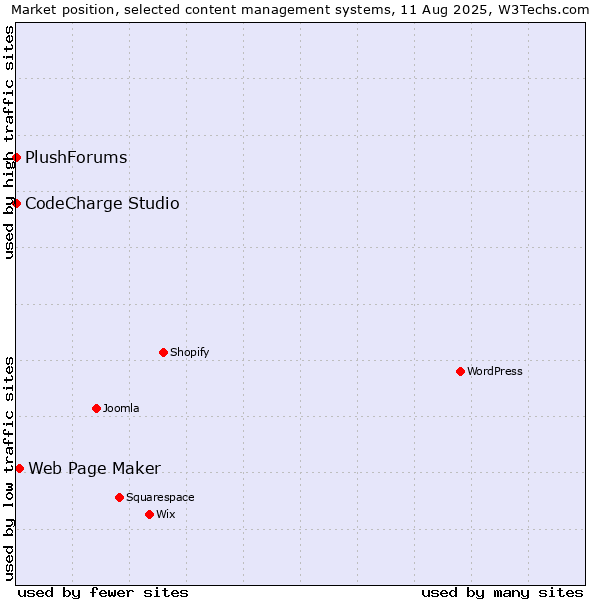Click the Shopify red data point
The width and height of the screenshot is (600, 600).
click(x=163, y=352)
